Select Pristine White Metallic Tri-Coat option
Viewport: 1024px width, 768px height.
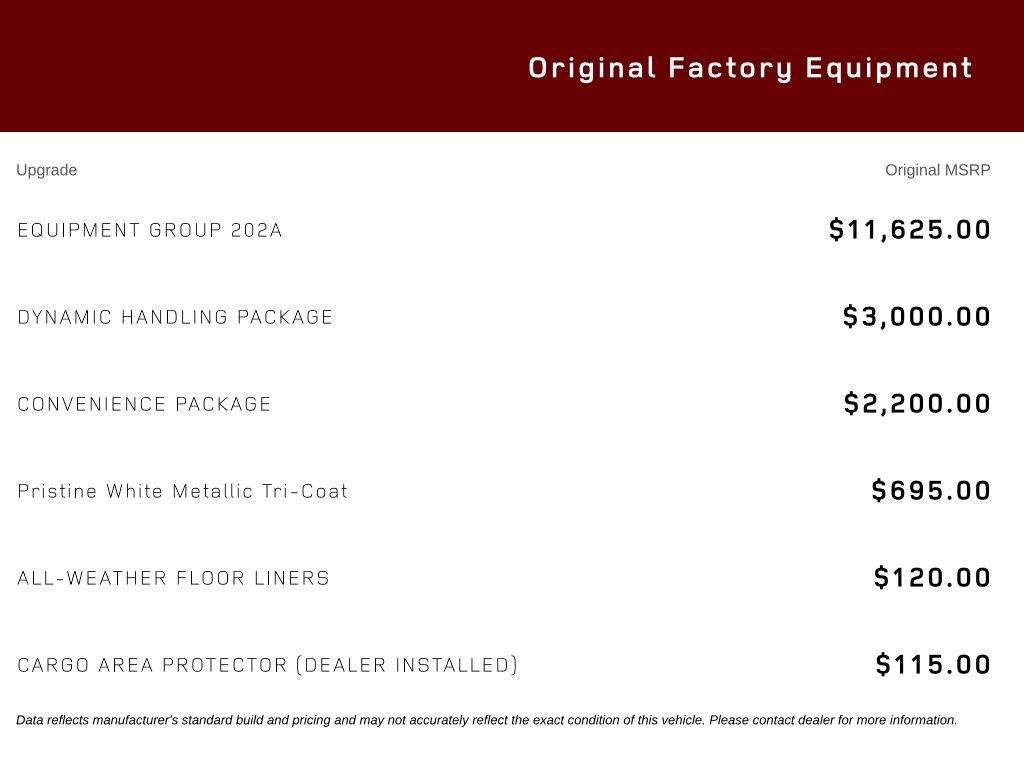tap(182, 491)
